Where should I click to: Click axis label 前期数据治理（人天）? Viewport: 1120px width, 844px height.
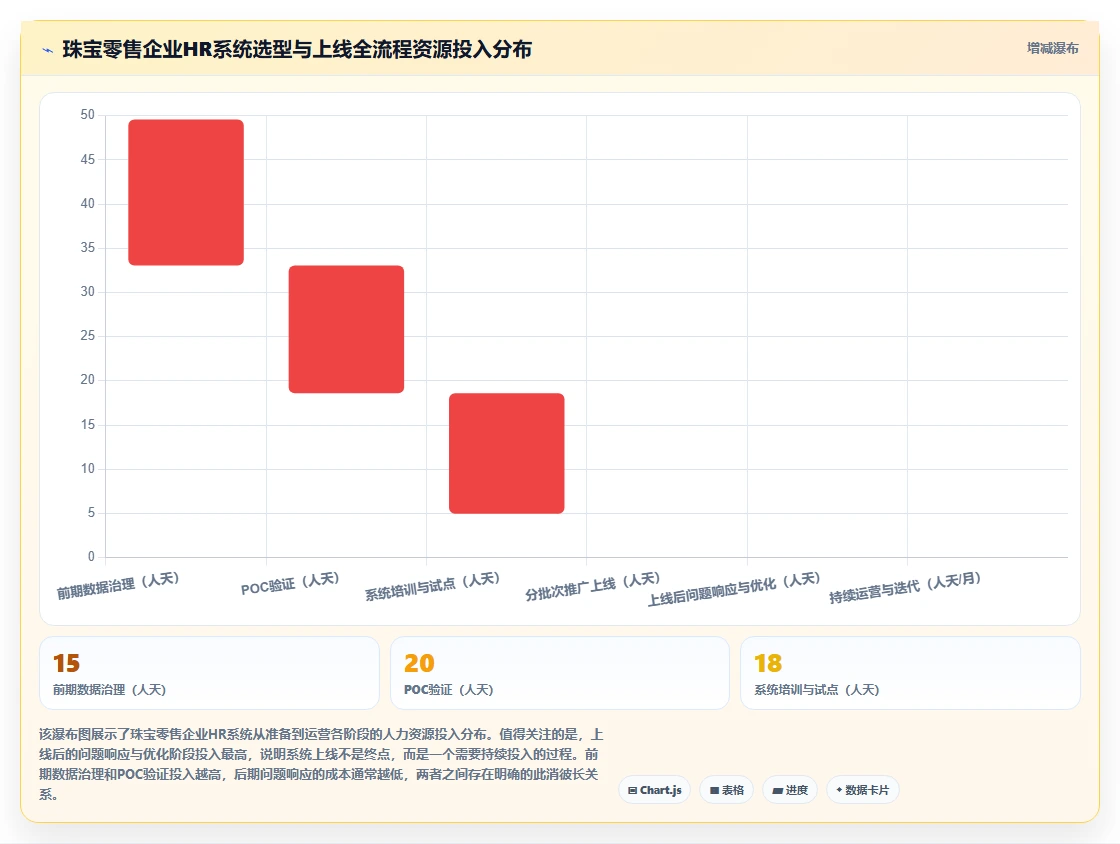pyautogui.click(x=118, y=586)
